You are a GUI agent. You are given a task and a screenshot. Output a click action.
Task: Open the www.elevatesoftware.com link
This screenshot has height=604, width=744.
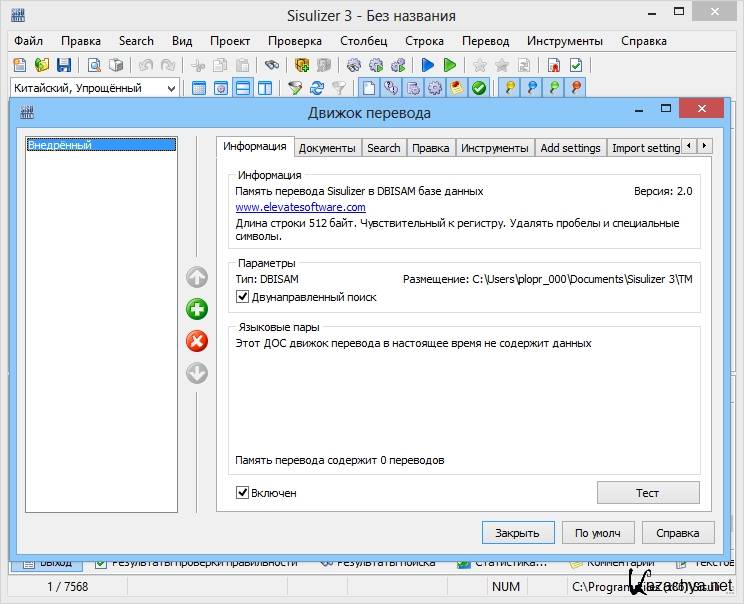(x=300, y=207)
